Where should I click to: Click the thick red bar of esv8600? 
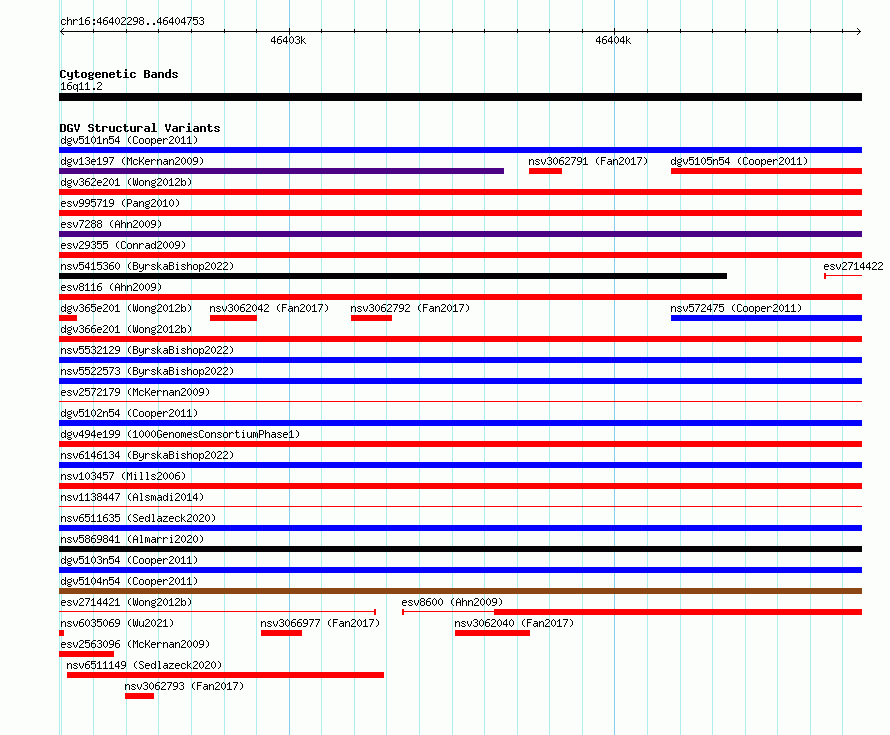[678, 612]
